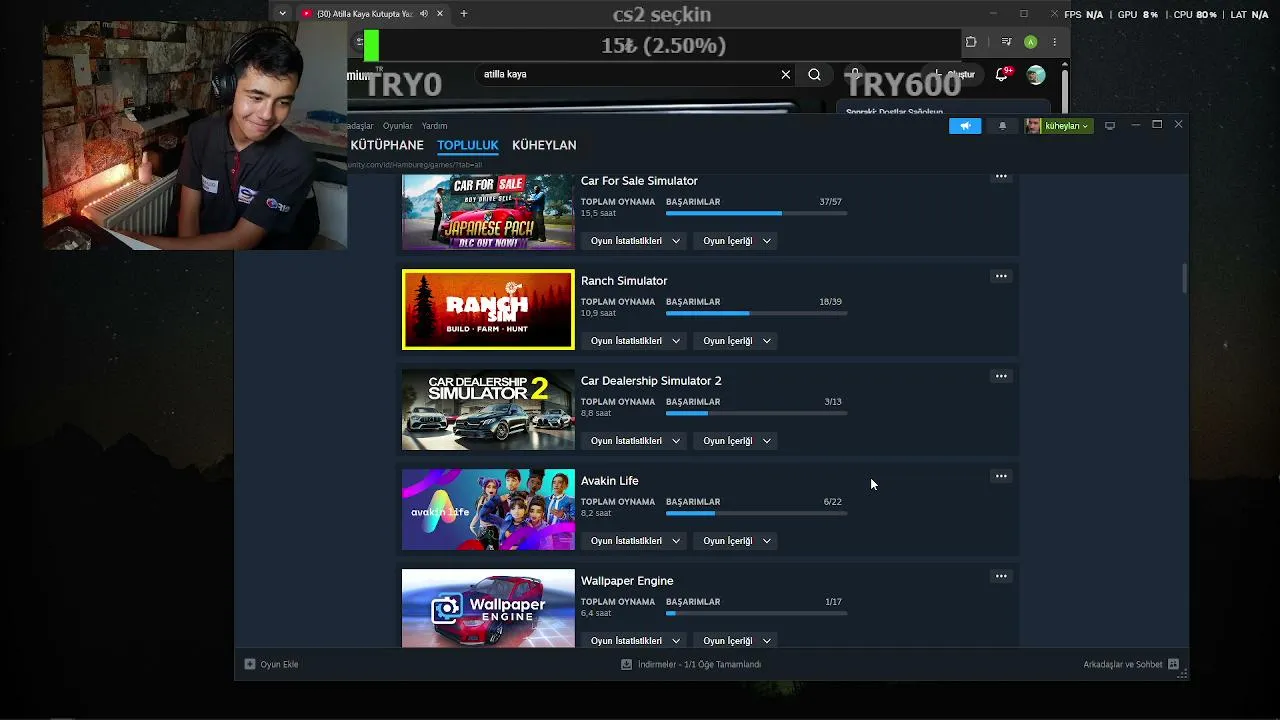Click the Wallpaper Engine title
This screenshot has width=1280, height=720.
627,581
